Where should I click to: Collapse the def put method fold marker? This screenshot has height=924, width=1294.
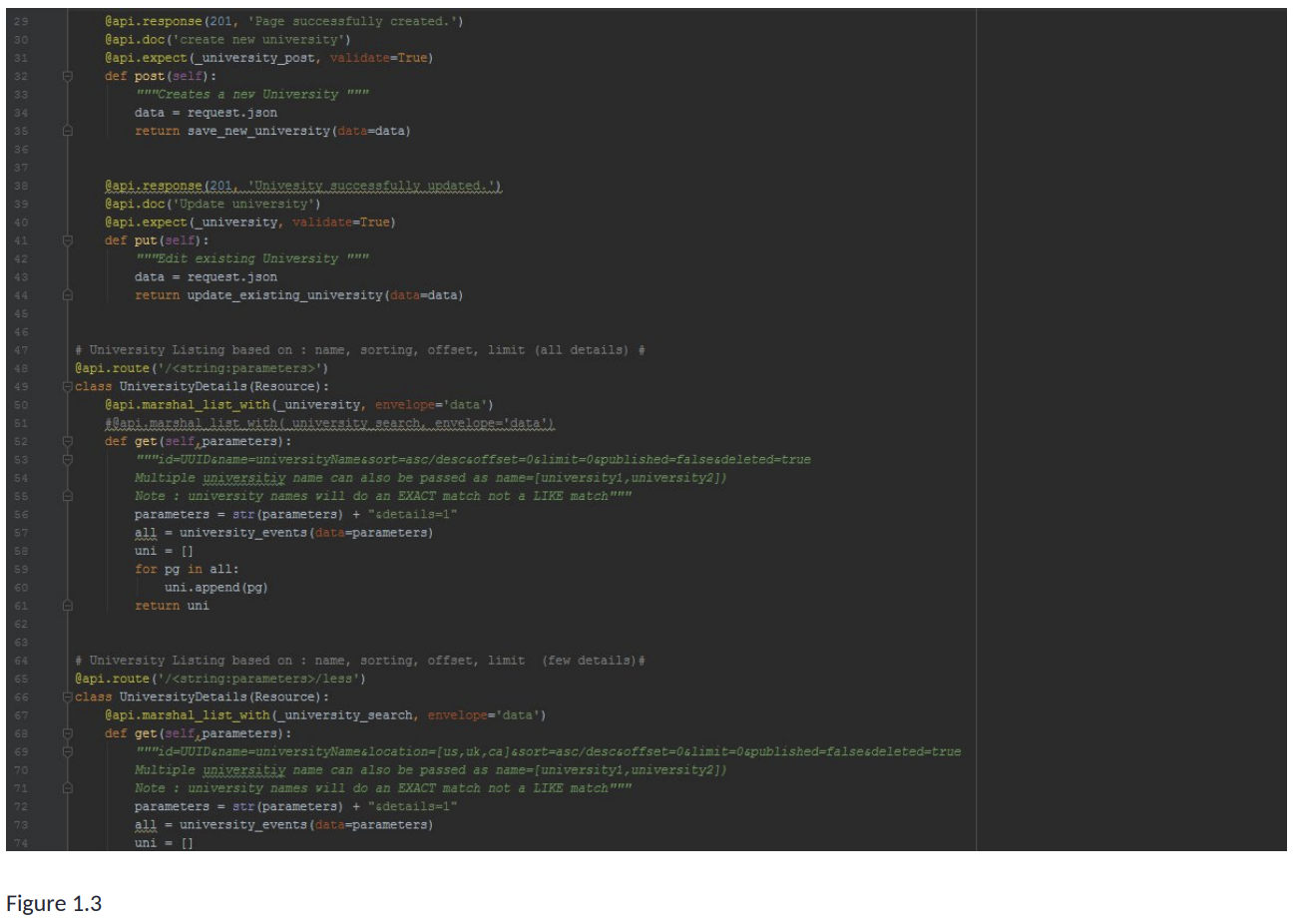pos(68,240)
